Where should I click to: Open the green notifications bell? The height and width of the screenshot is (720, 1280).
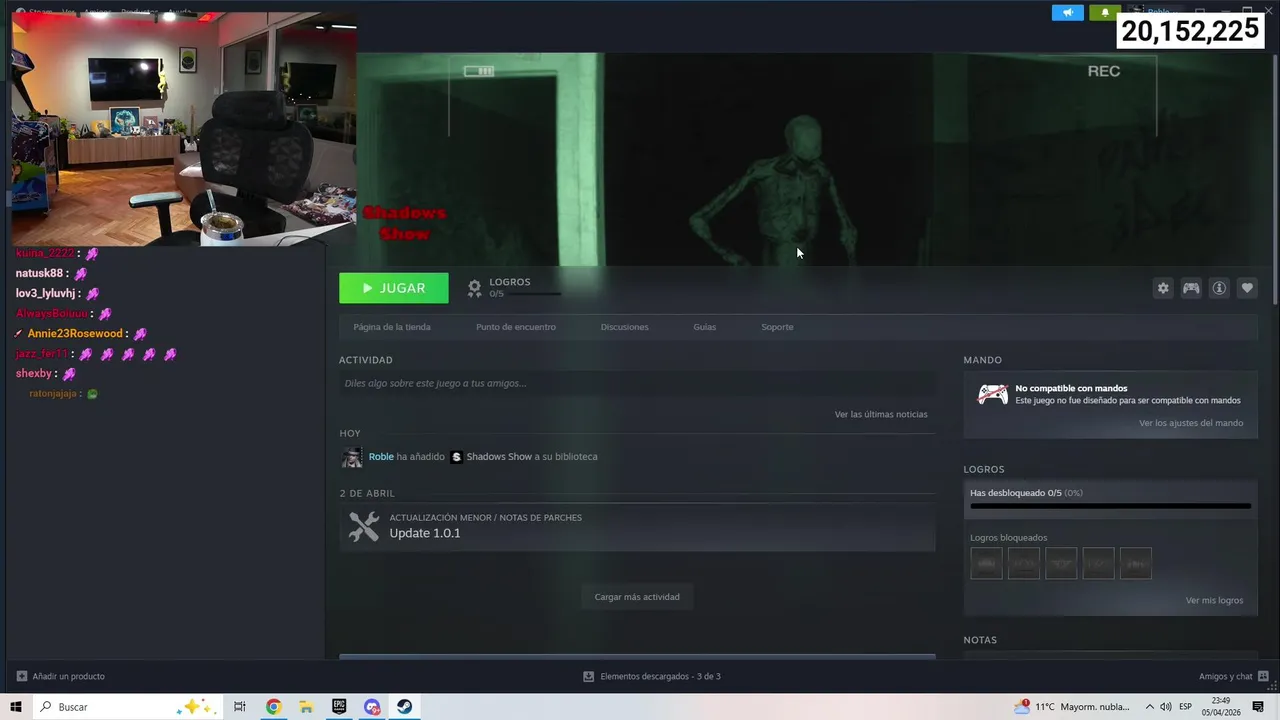[x=1105, y=13]
